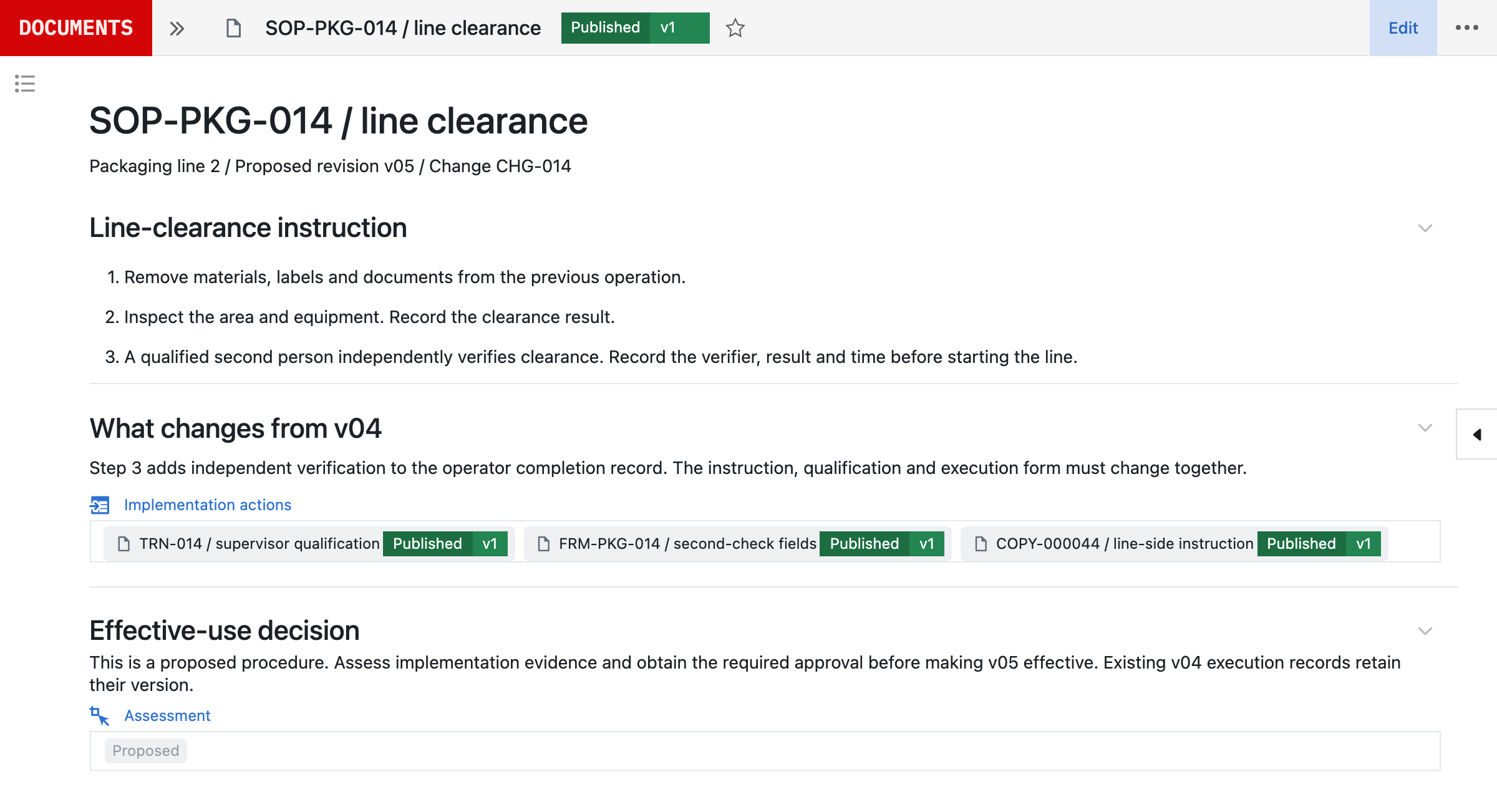The width and height of the screenshot is (1497, 812).
Task: Click the large SOP-PKG-014 / line clearance page heading
Action: point(339,120)
